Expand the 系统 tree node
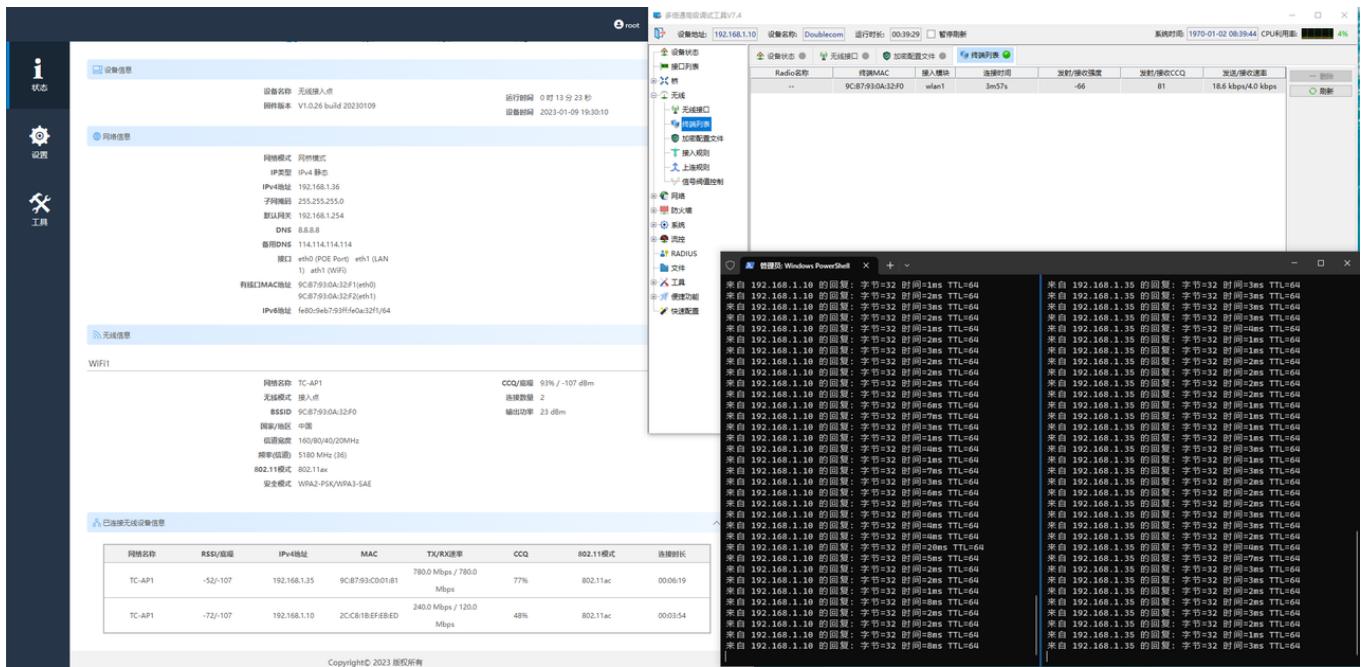 pyautogui.click(x=653, y=225)
